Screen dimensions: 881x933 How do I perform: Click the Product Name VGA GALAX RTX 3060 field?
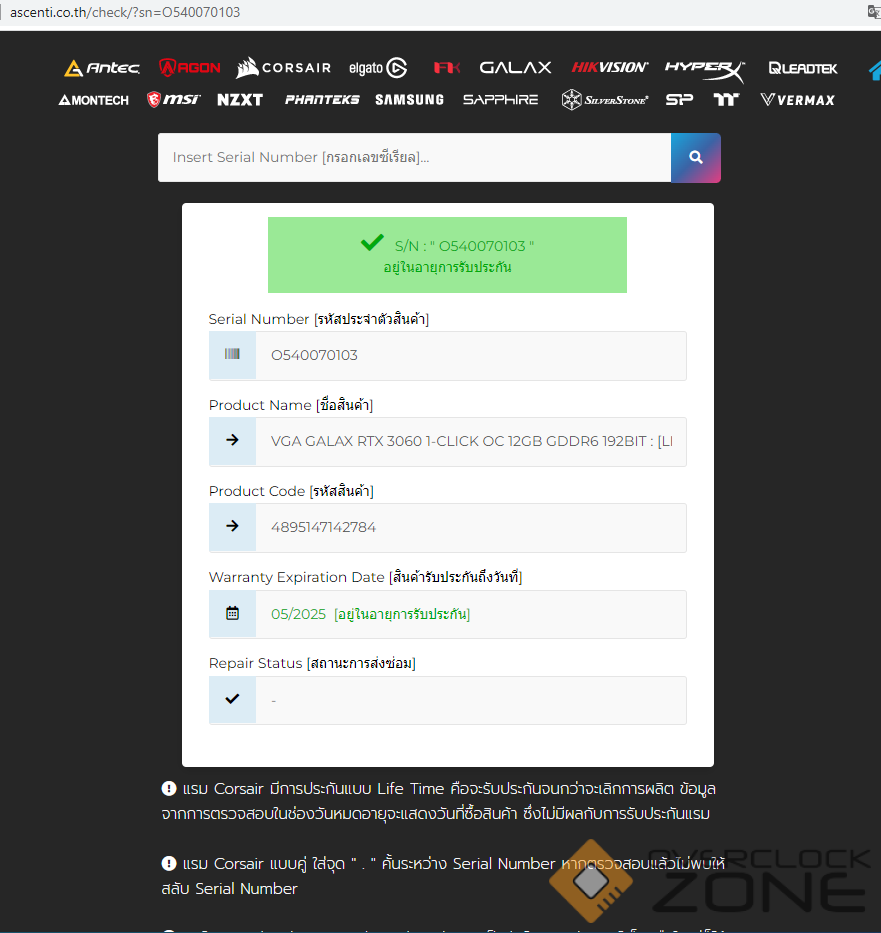pos(471,442)
